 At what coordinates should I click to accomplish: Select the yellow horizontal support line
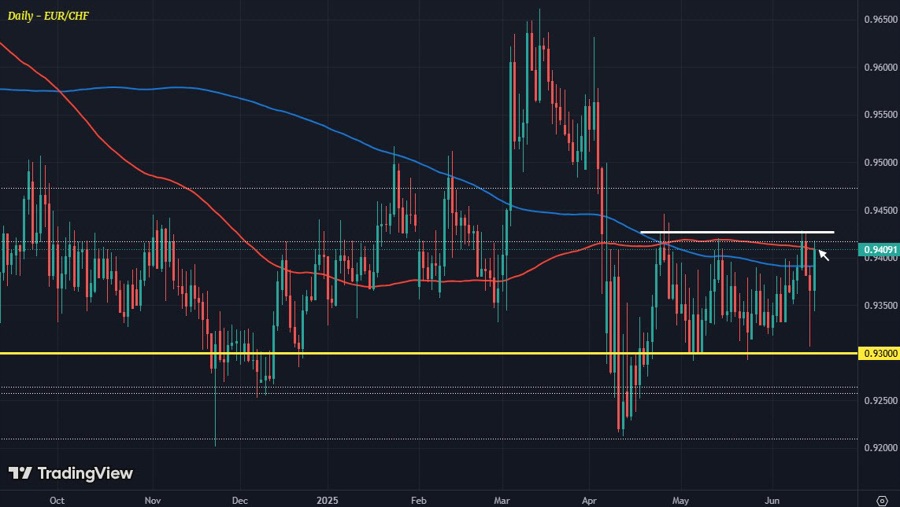[400, 353]
